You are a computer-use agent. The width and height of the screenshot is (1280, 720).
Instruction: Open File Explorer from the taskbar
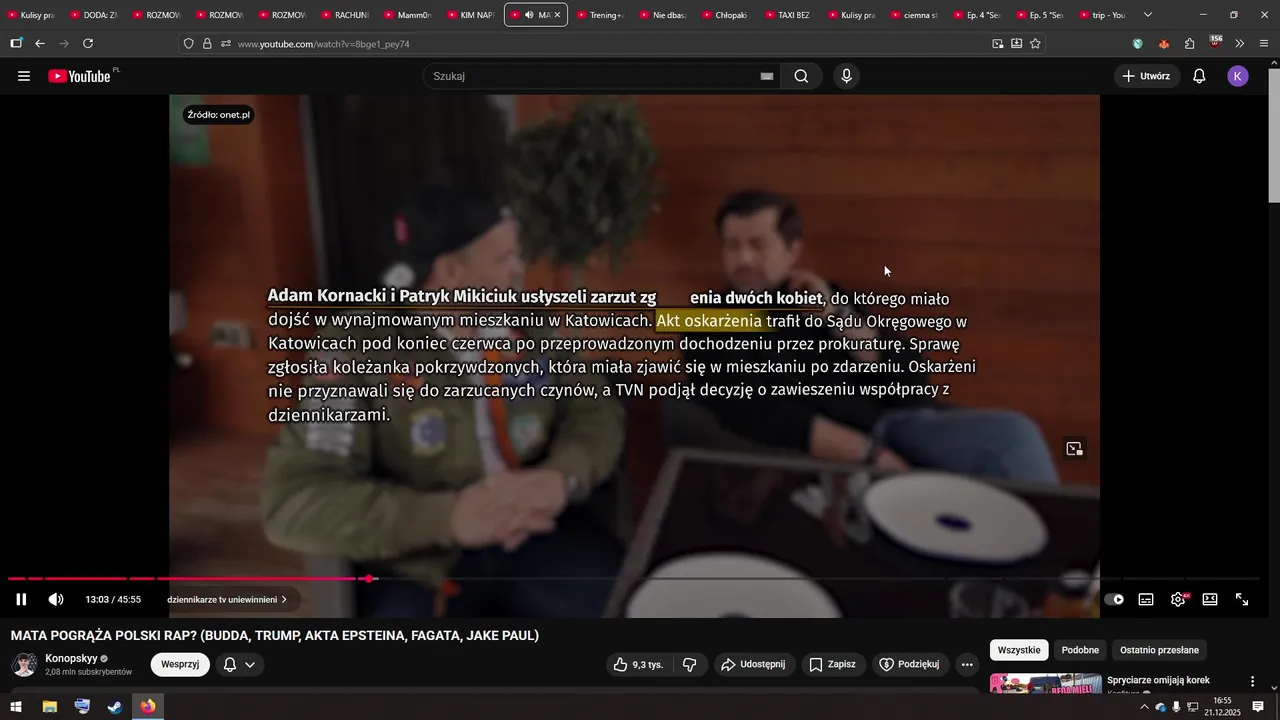(49, 707)
